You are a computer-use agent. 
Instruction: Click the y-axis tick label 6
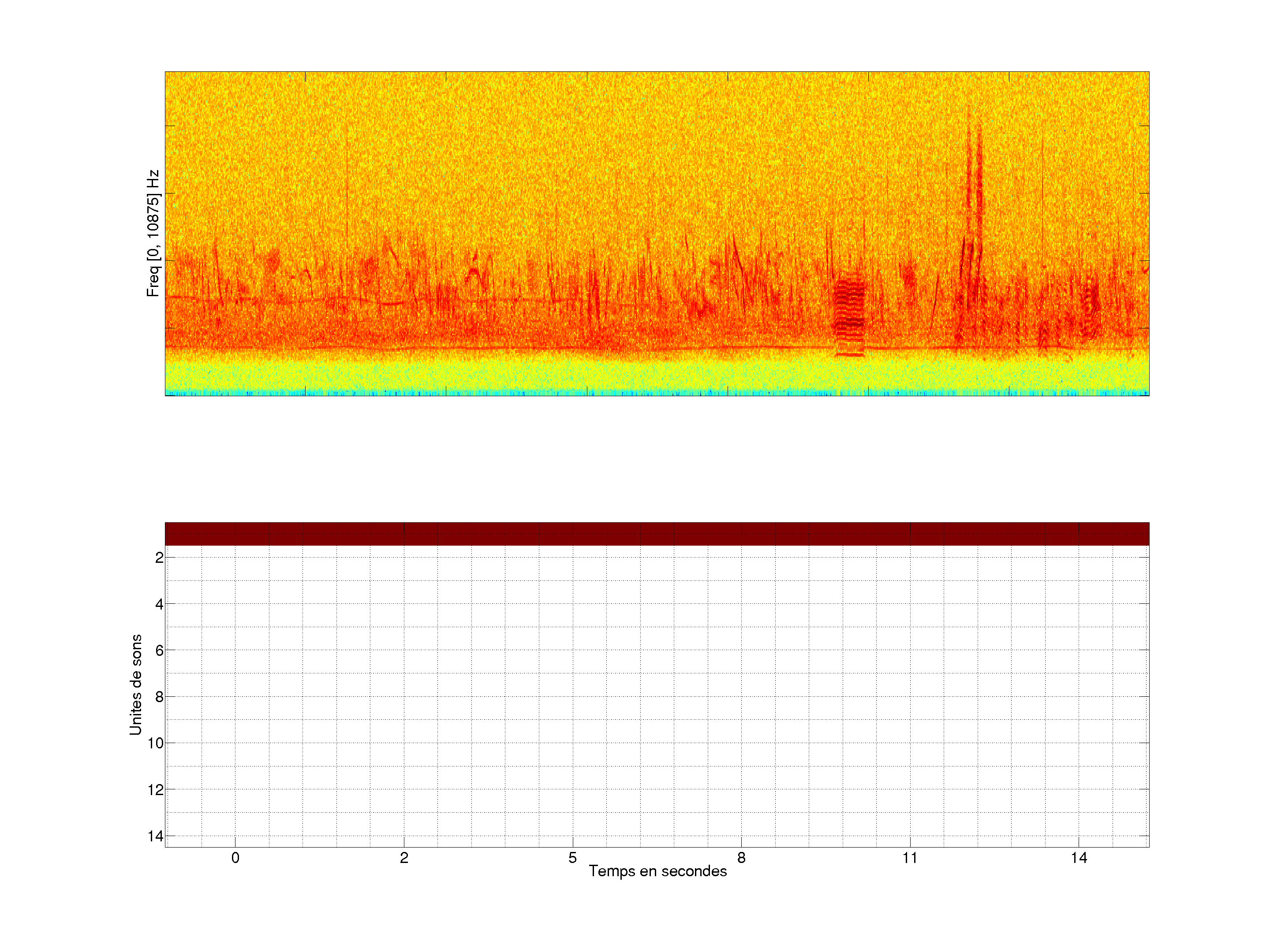tap(159, 650)
